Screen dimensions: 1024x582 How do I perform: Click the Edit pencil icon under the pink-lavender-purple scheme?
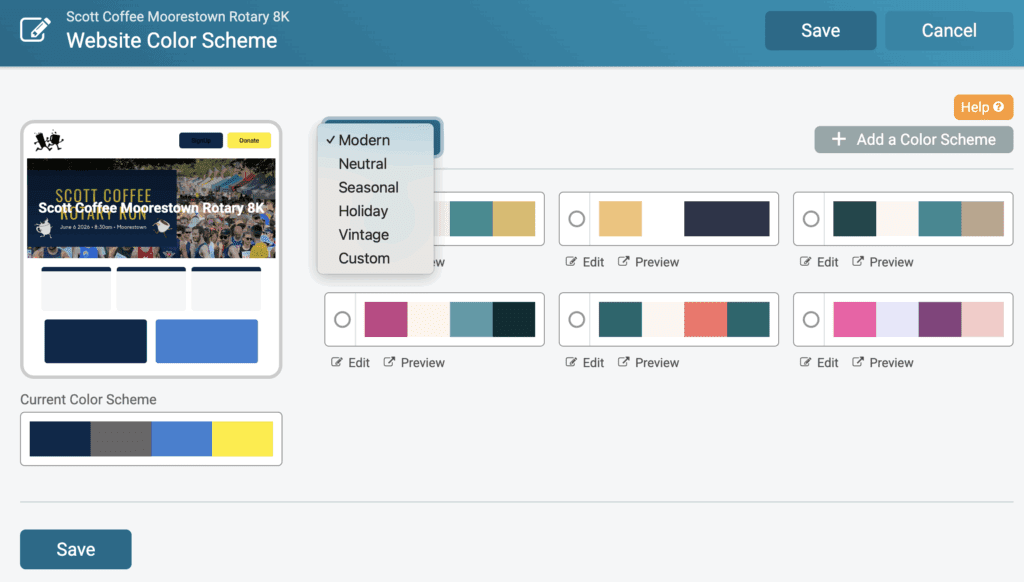[x=805, y=362]
